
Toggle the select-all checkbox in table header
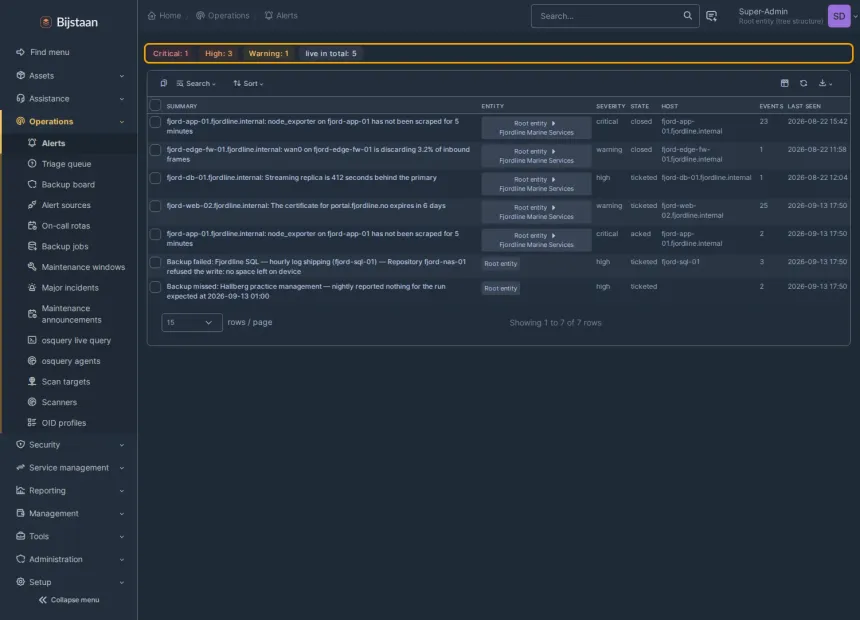pos(156,105)
